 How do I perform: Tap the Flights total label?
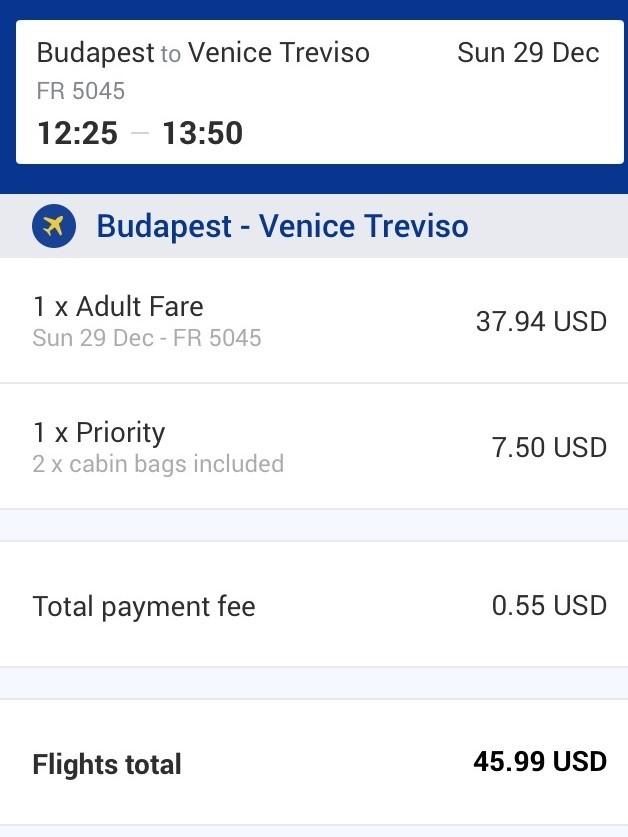tap(107, 765)
